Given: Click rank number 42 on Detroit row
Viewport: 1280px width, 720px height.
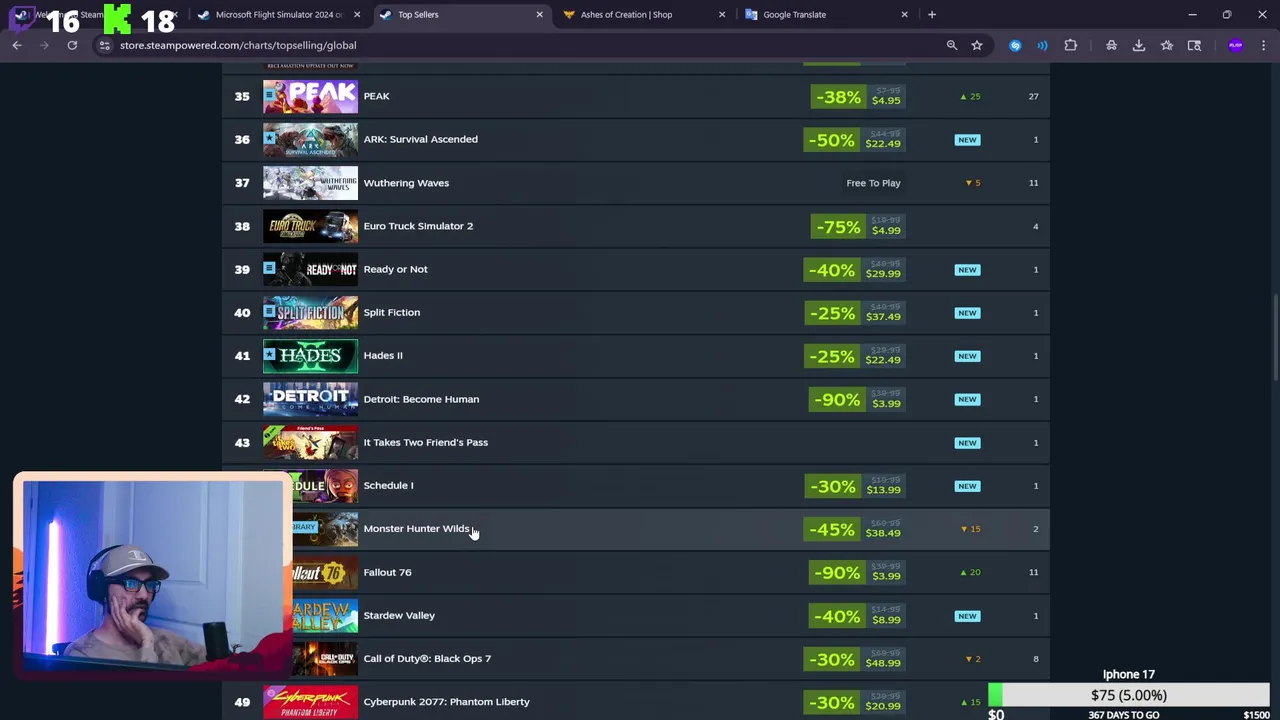Looking at the screenshot, I should click(242, 399).
